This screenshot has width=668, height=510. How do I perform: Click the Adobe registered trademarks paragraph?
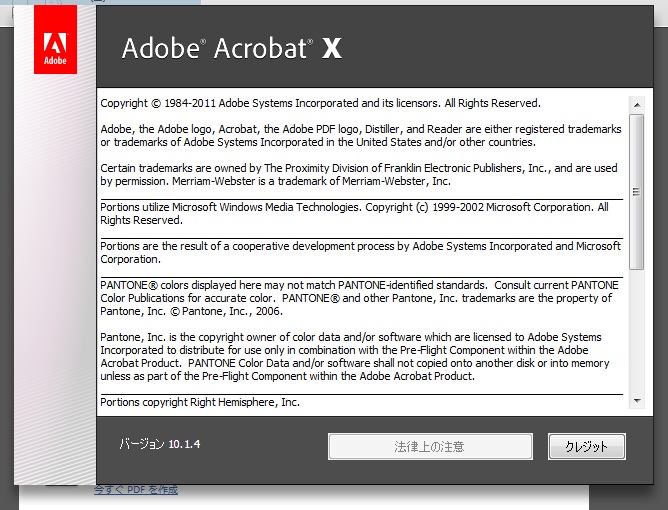(360, 135)
